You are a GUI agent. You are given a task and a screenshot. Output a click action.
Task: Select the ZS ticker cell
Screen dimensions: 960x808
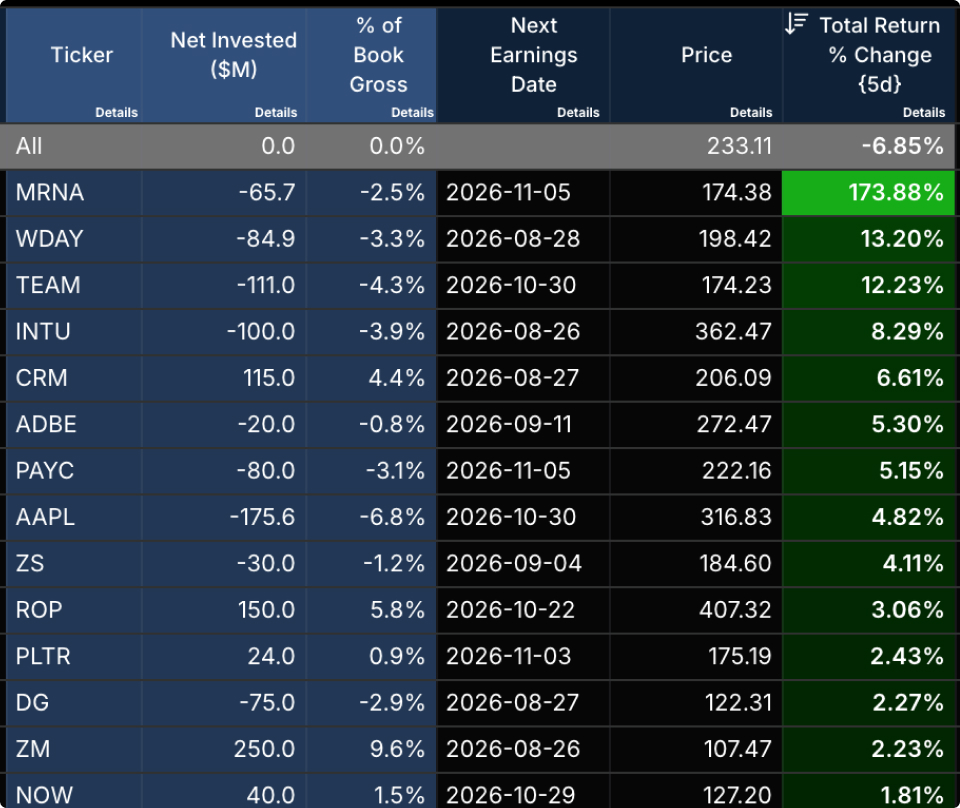tap(74, 564)
